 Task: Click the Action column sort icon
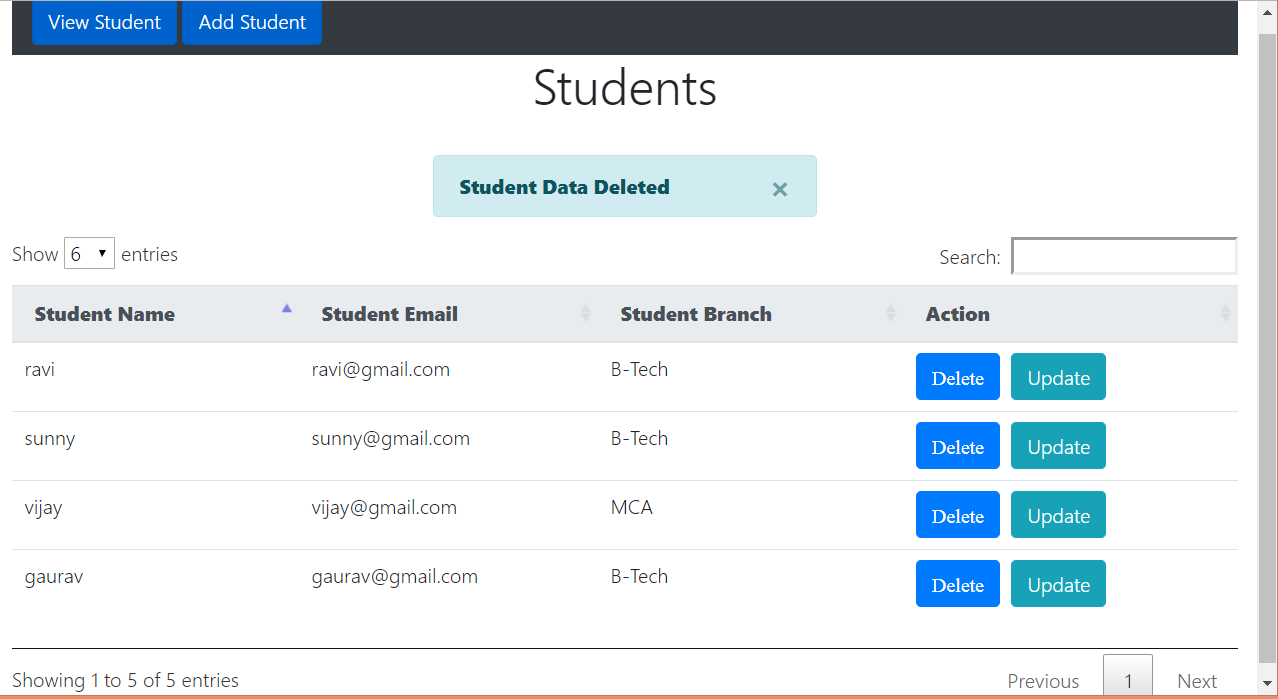1227,313
